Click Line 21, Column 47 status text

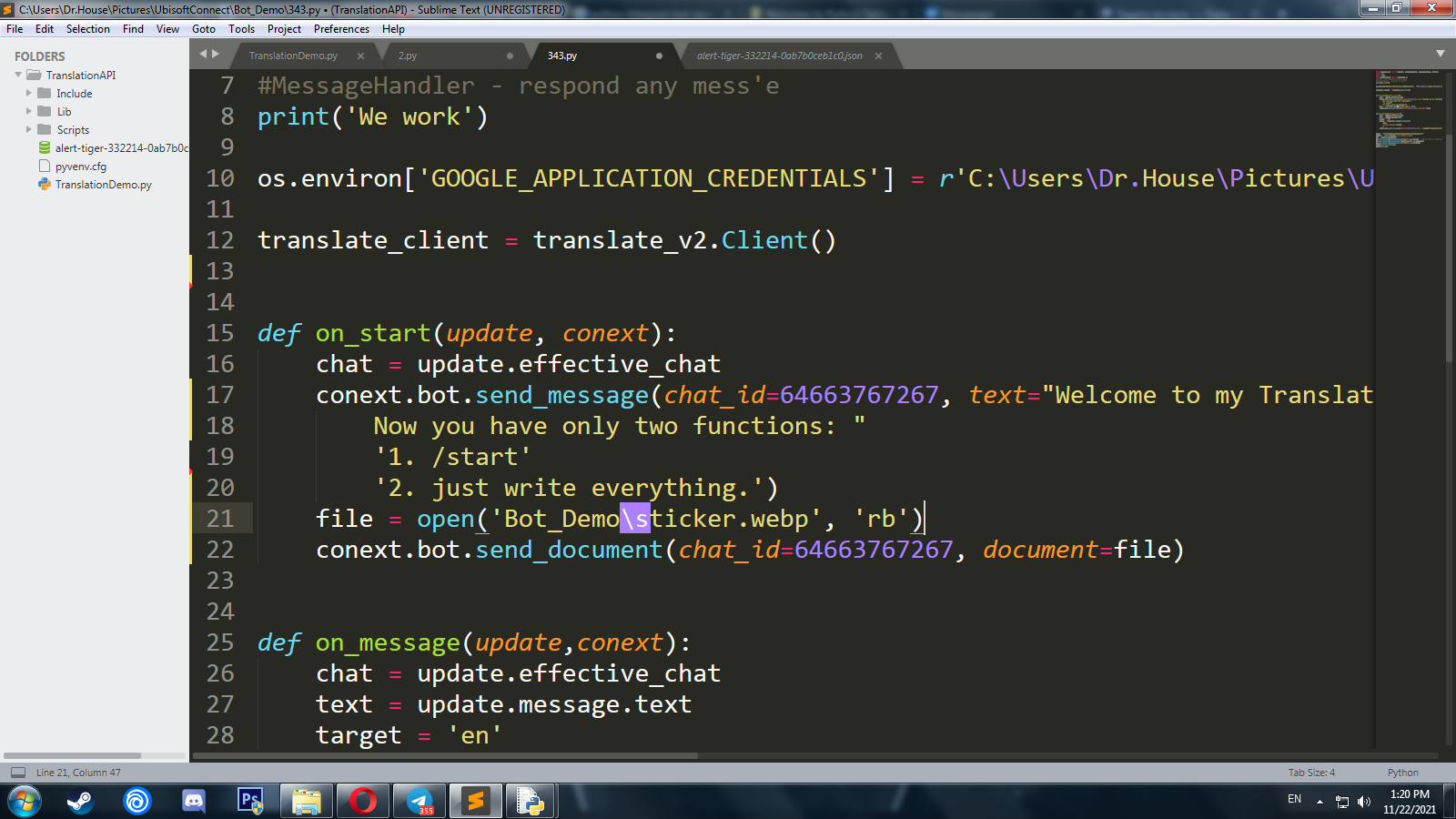(x=78, y=773)
